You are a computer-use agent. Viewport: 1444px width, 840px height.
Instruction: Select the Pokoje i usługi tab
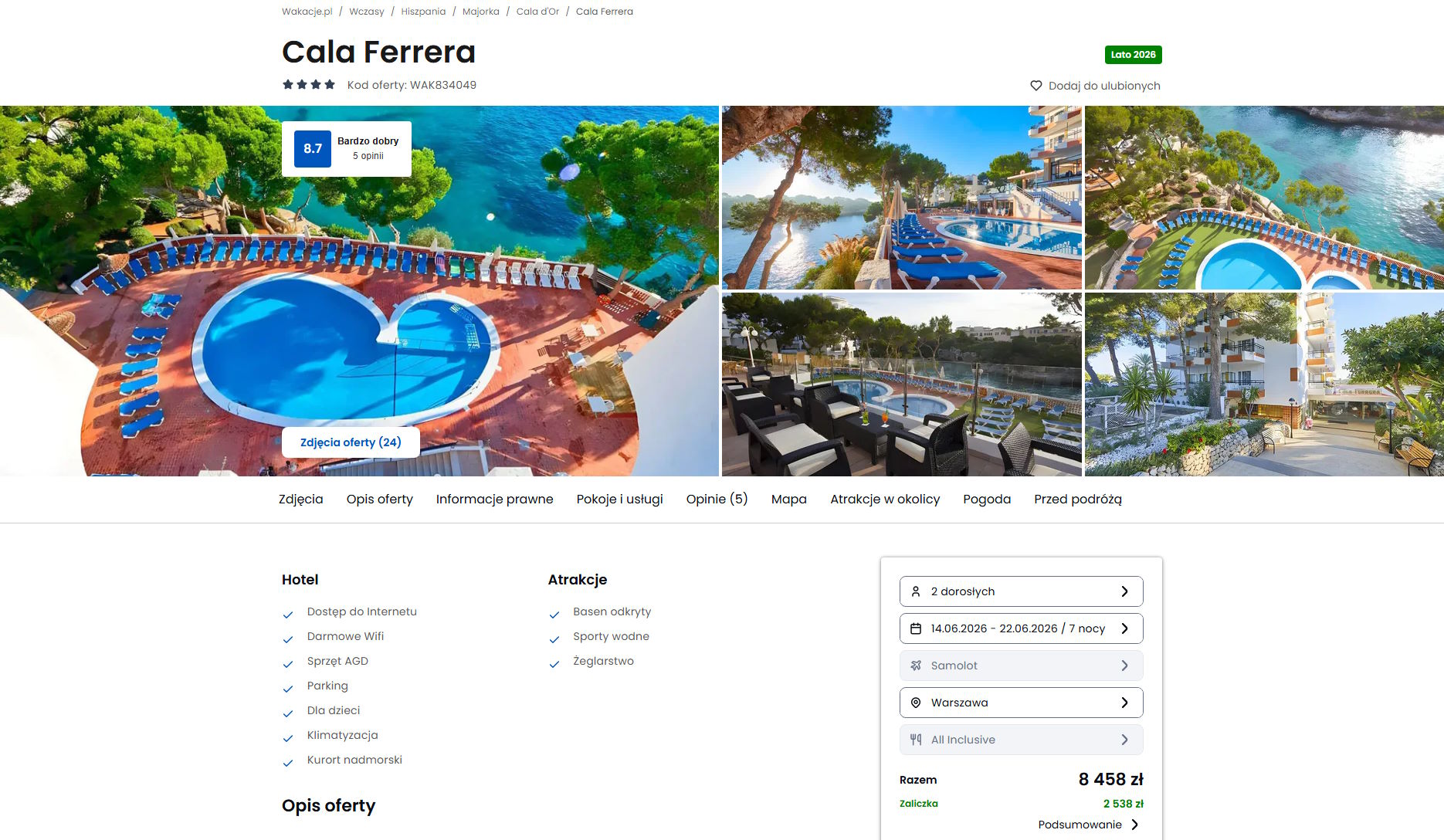(619, 499)
